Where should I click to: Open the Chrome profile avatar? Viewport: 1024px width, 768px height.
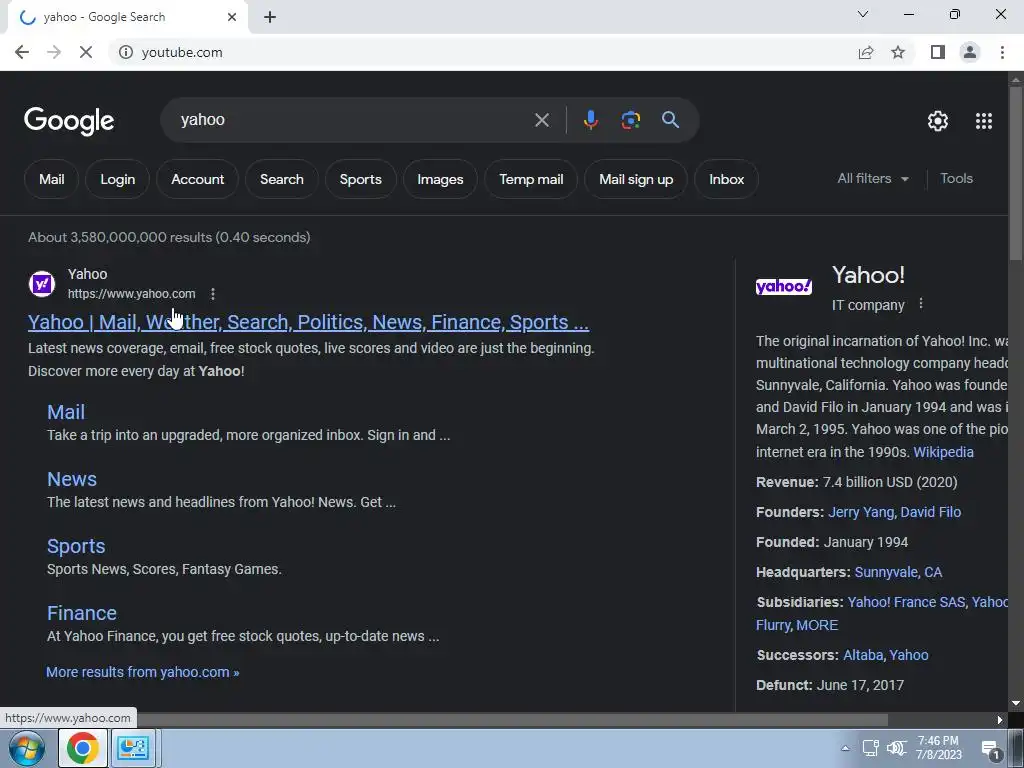(x=970, y=52)
